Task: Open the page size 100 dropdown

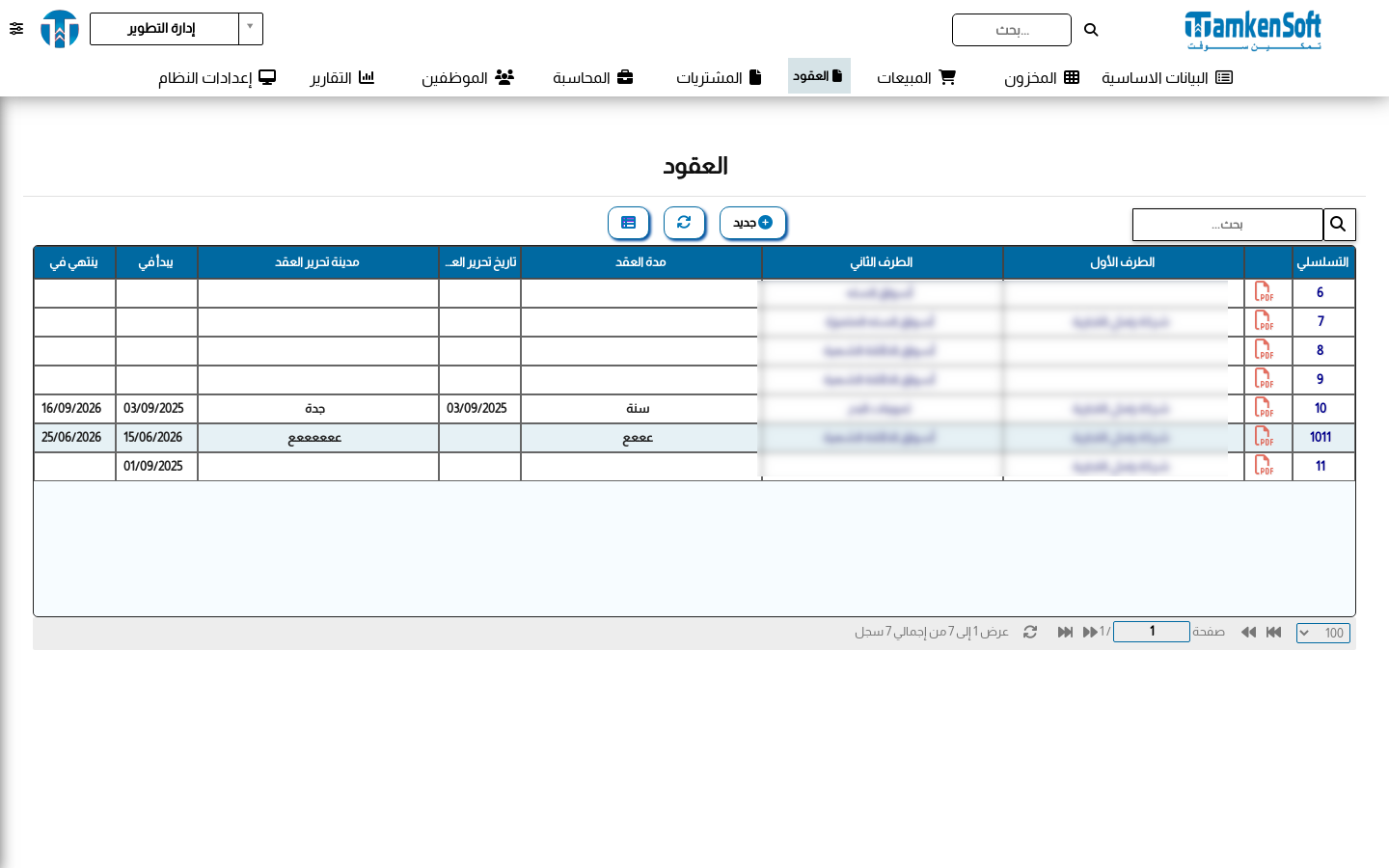Action: (x=1323, y=633)
